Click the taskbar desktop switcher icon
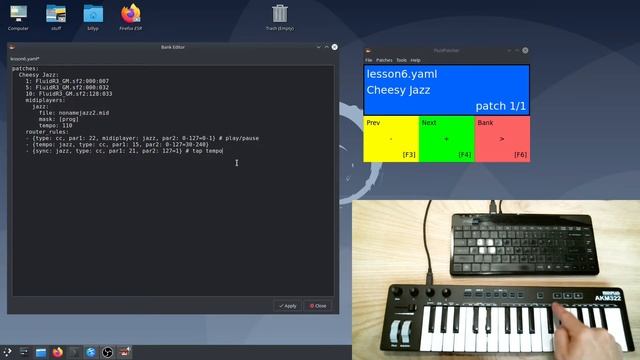 (24, 352)
